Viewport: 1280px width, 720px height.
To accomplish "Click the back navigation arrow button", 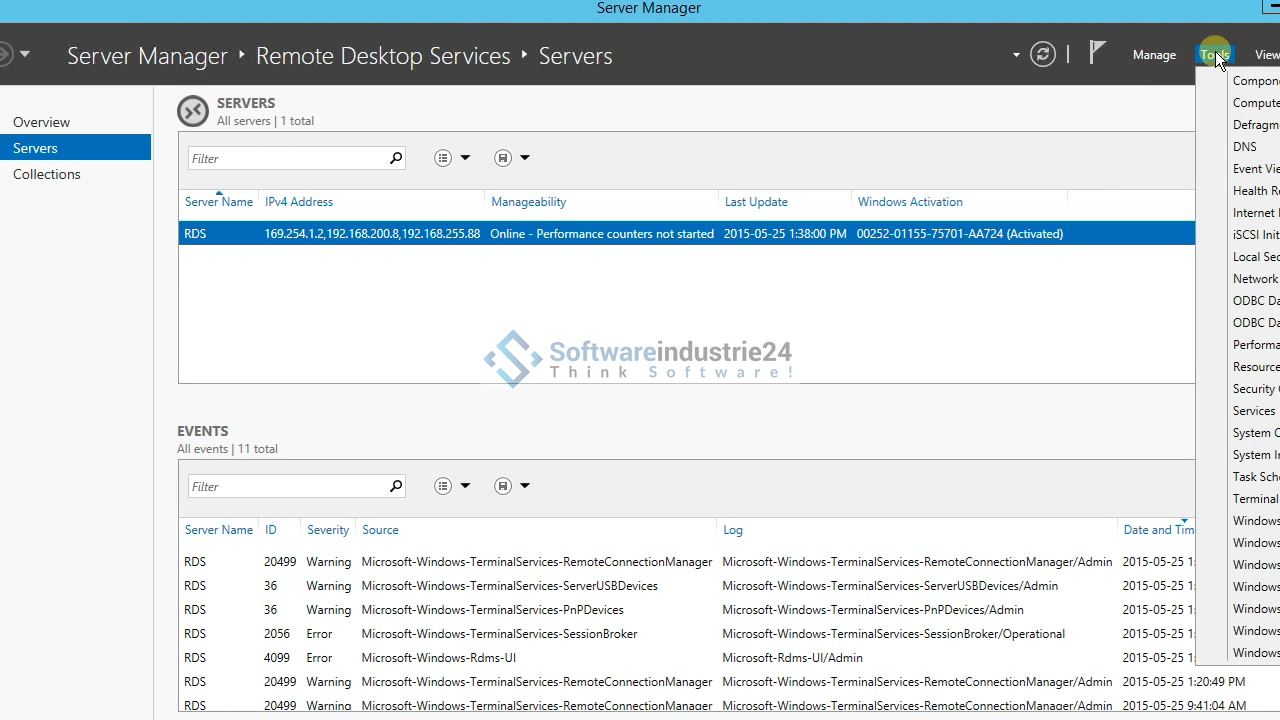I will pyautogui.click(x=5, y=54).
